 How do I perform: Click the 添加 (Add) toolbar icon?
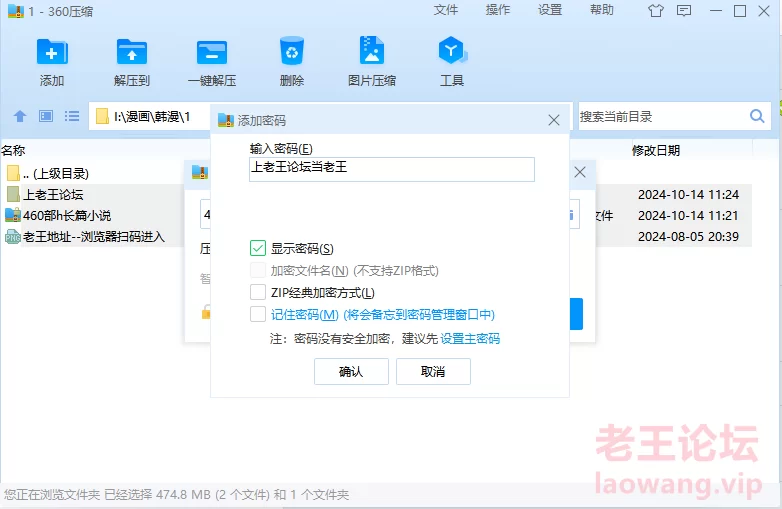coord(52,52)
